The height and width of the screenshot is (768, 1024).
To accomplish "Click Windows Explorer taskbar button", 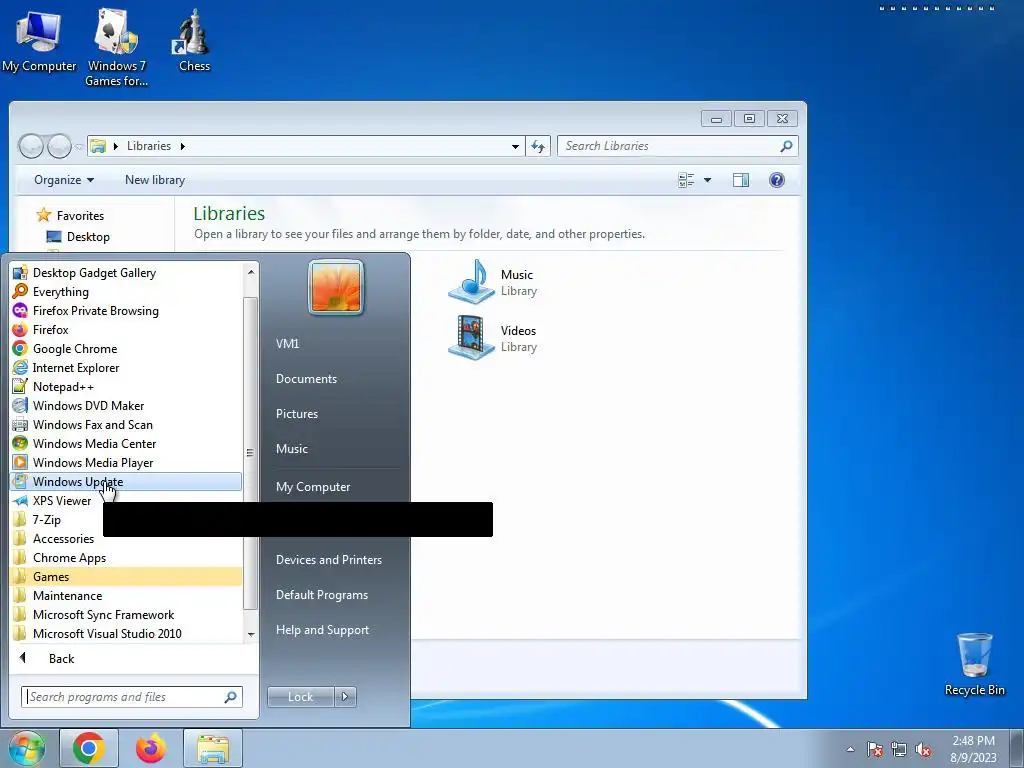I will coord(213,748).
